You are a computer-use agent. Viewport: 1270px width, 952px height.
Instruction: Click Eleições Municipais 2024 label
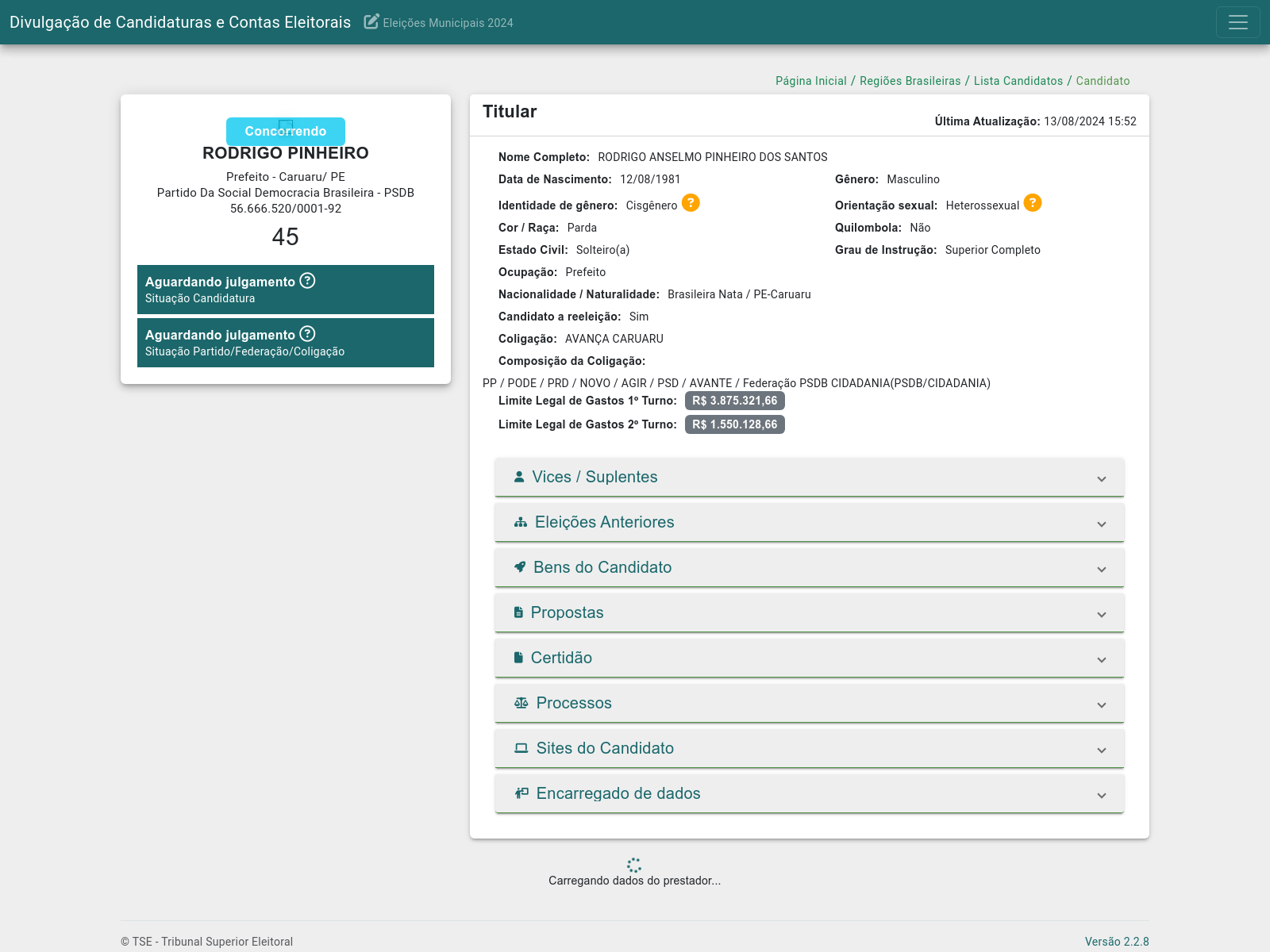[448, 23]
